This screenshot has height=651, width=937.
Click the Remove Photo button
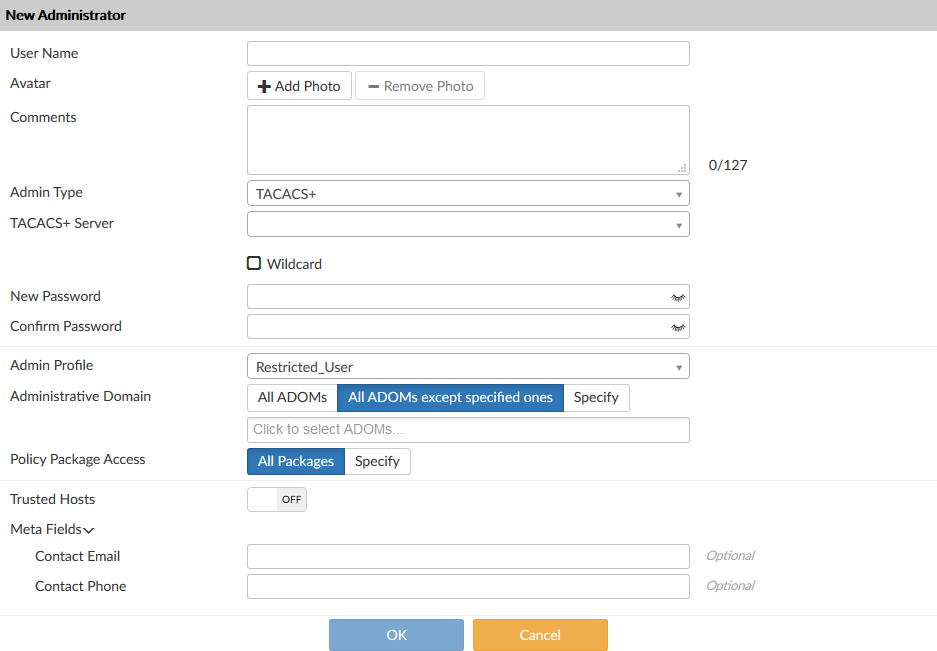[420, 86]
